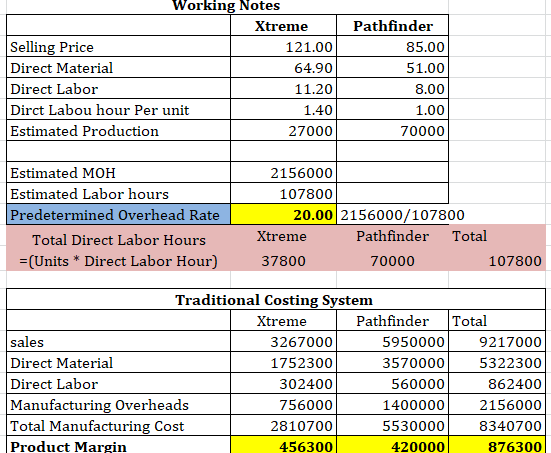The width and height of the screenshot is (551, 453).
Task: Click the formula note 2156000/107800
Action: (x=402, y=215)
